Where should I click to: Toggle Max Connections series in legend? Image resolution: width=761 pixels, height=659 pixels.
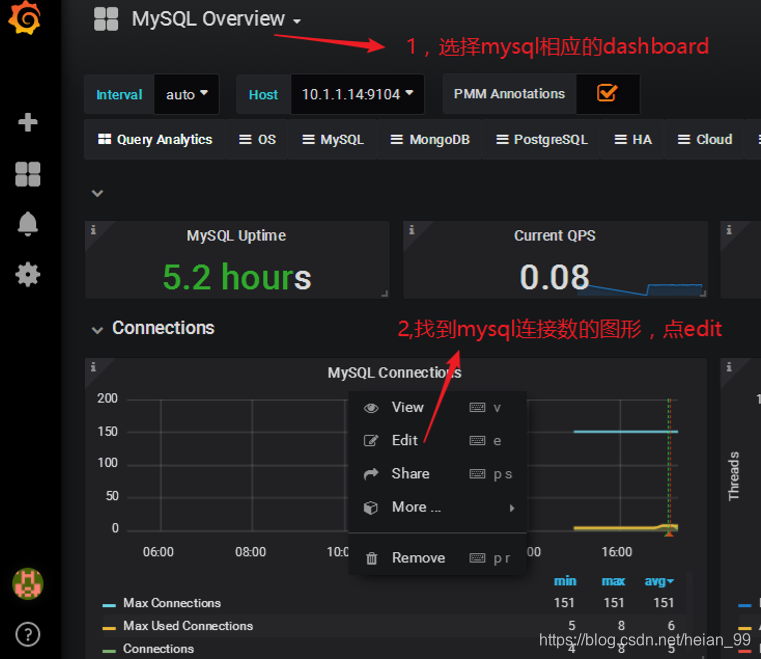point(172,603)
